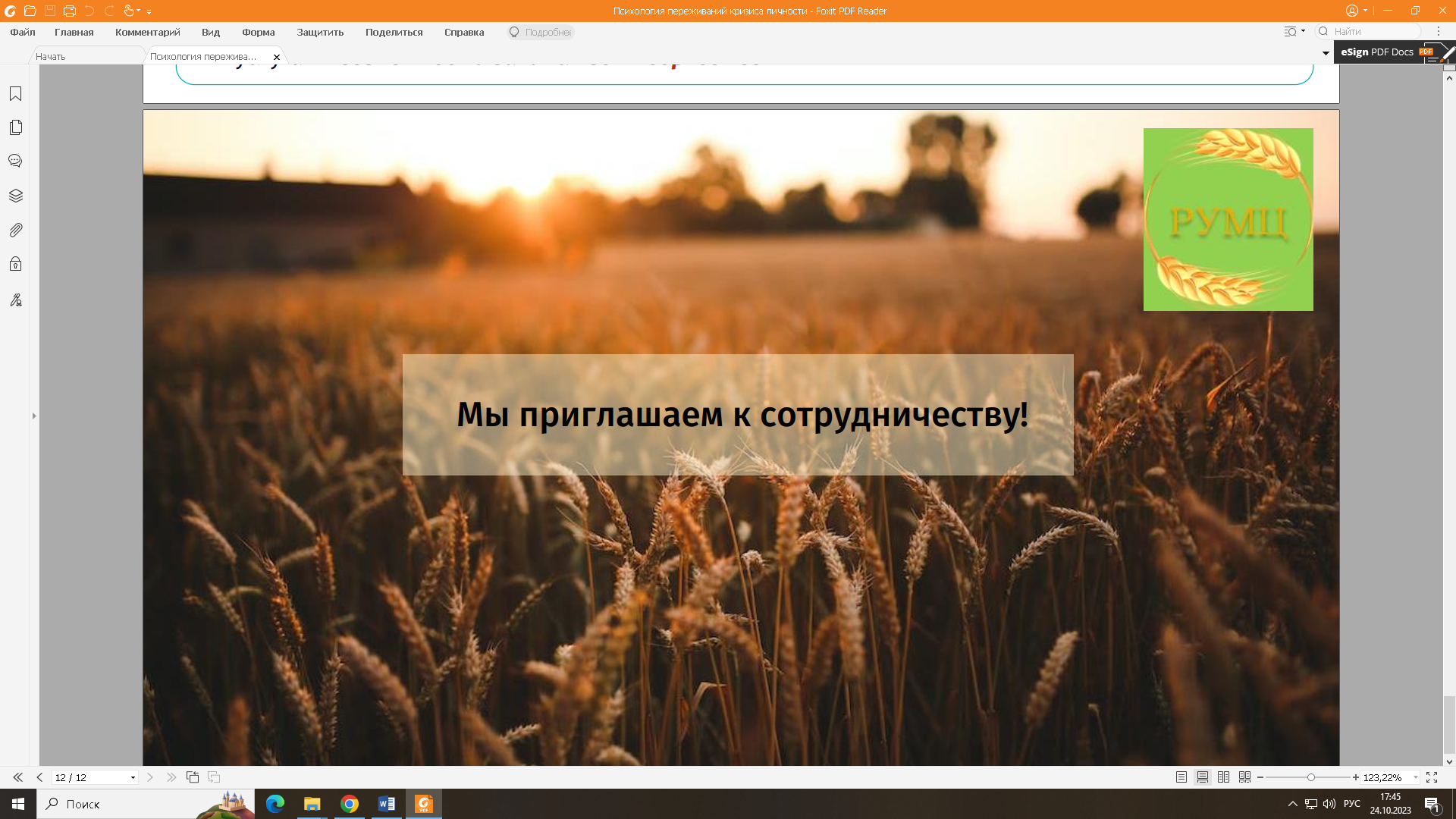1456x819 pixels.
Task: Open a file with the folder icon
Action: pos(30,11)
